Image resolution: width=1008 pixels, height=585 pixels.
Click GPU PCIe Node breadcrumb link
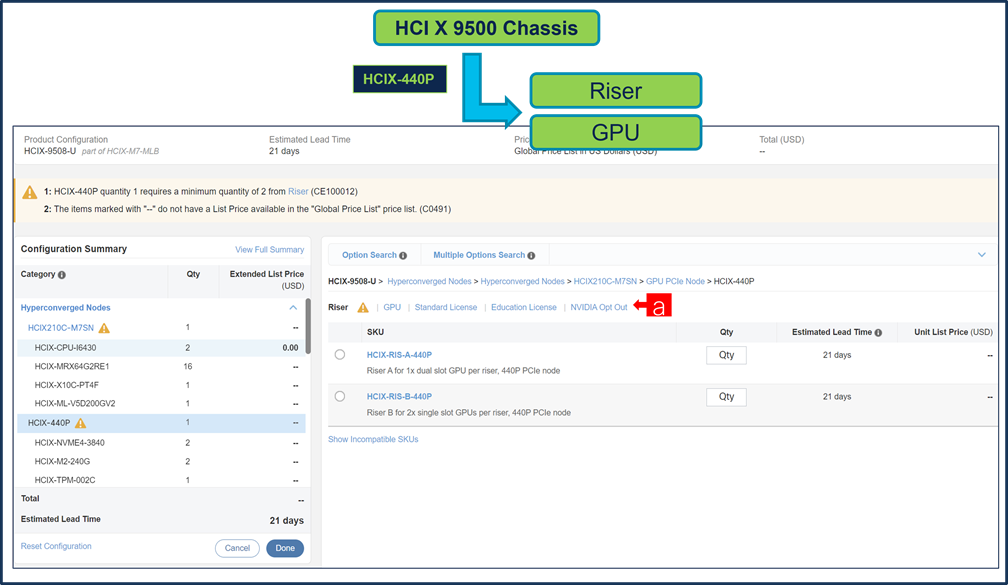click(675, 282)
